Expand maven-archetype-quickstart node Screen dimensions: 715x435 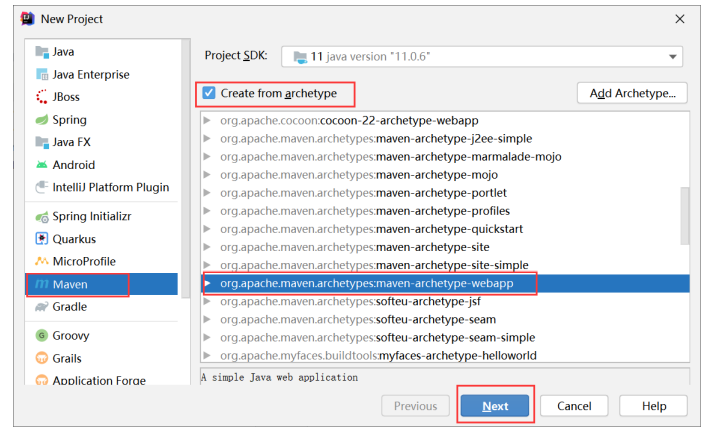207,229
